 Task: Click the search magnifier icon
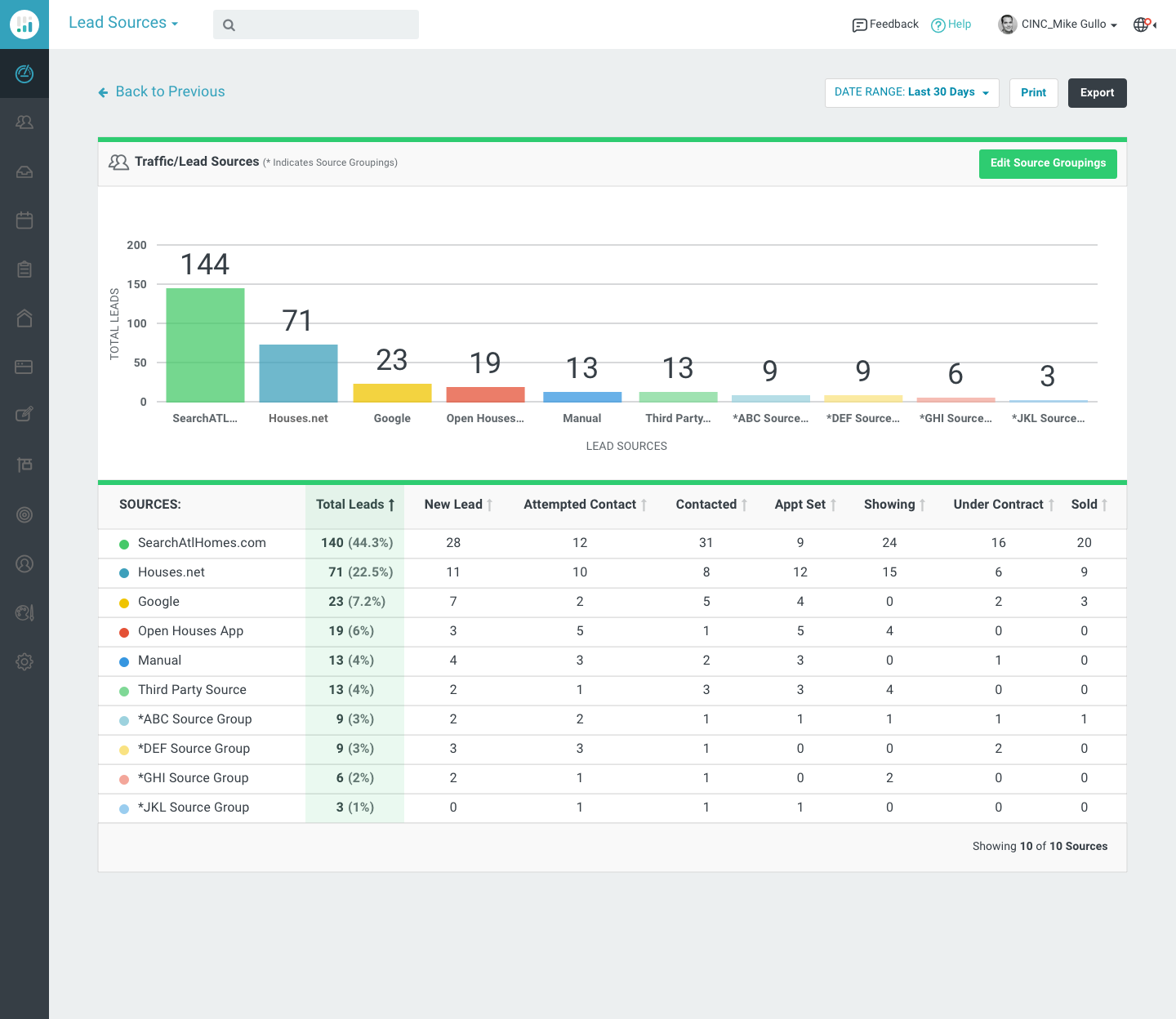pos(229,25)
